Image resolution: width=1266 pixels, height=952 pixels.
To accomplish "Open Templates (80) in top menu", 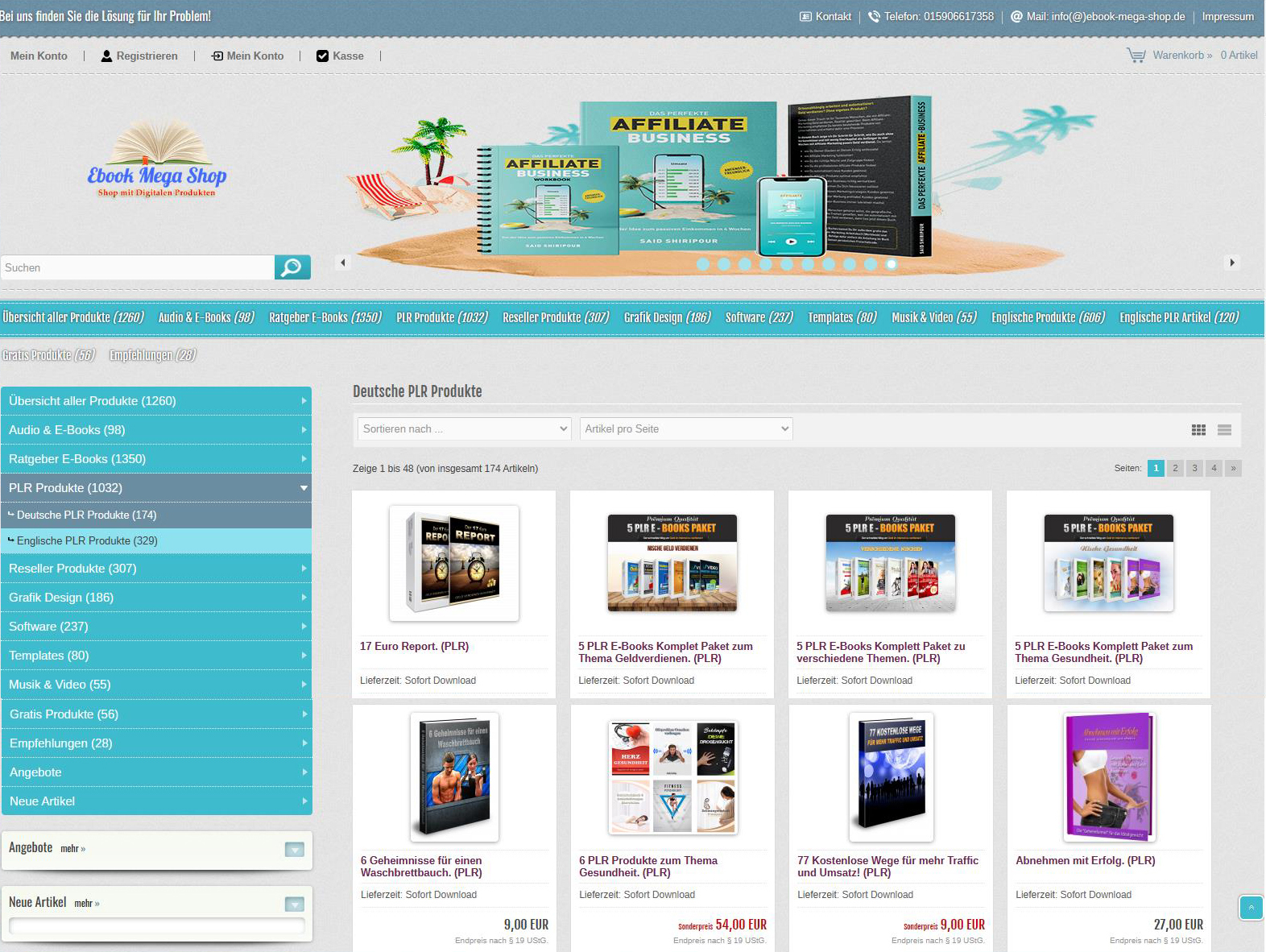I will pos(842,317).
